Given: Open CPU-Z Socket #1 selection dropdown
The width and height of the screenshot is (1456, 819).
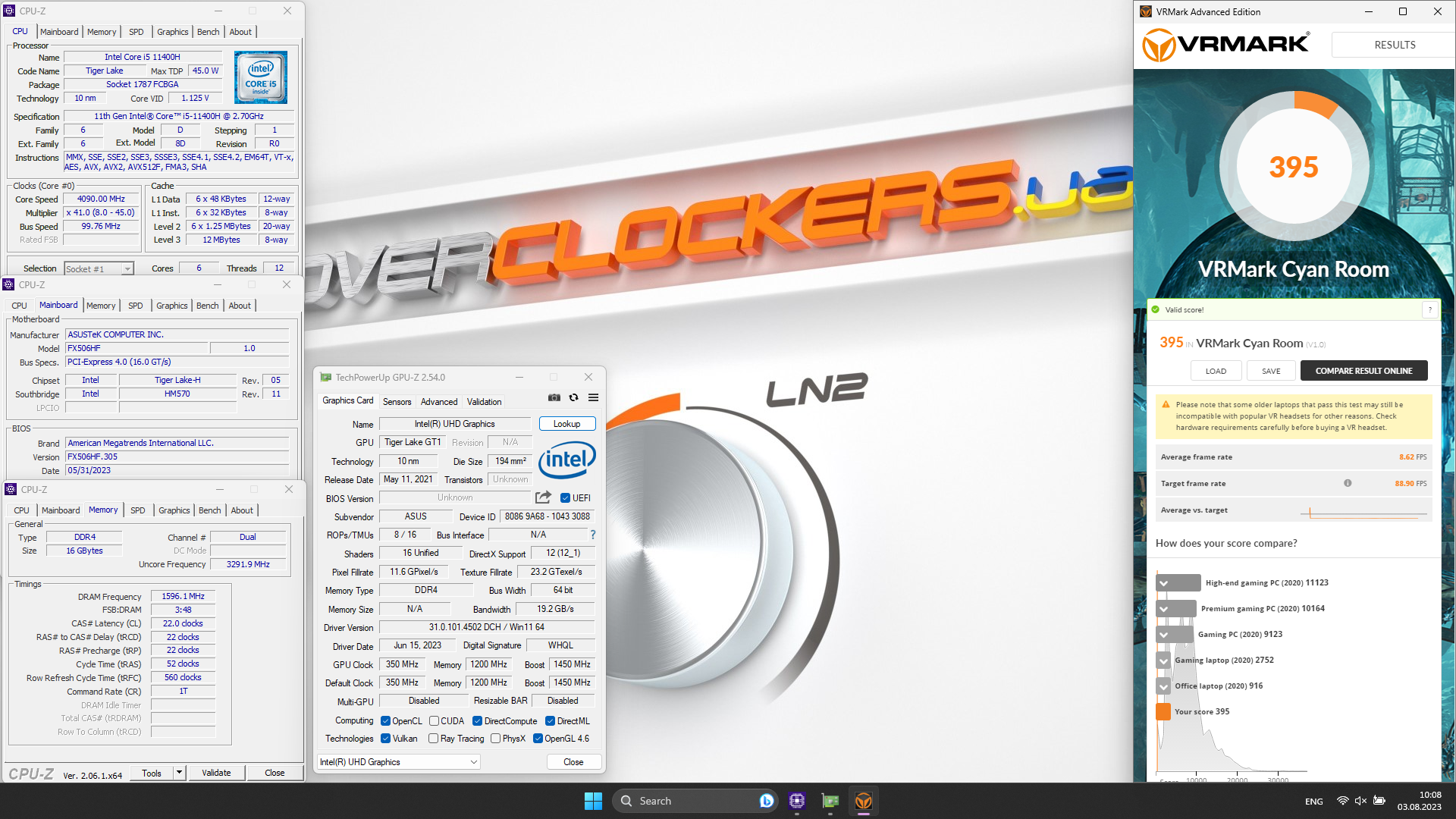Looking at the screenshot, I should 99,268.
